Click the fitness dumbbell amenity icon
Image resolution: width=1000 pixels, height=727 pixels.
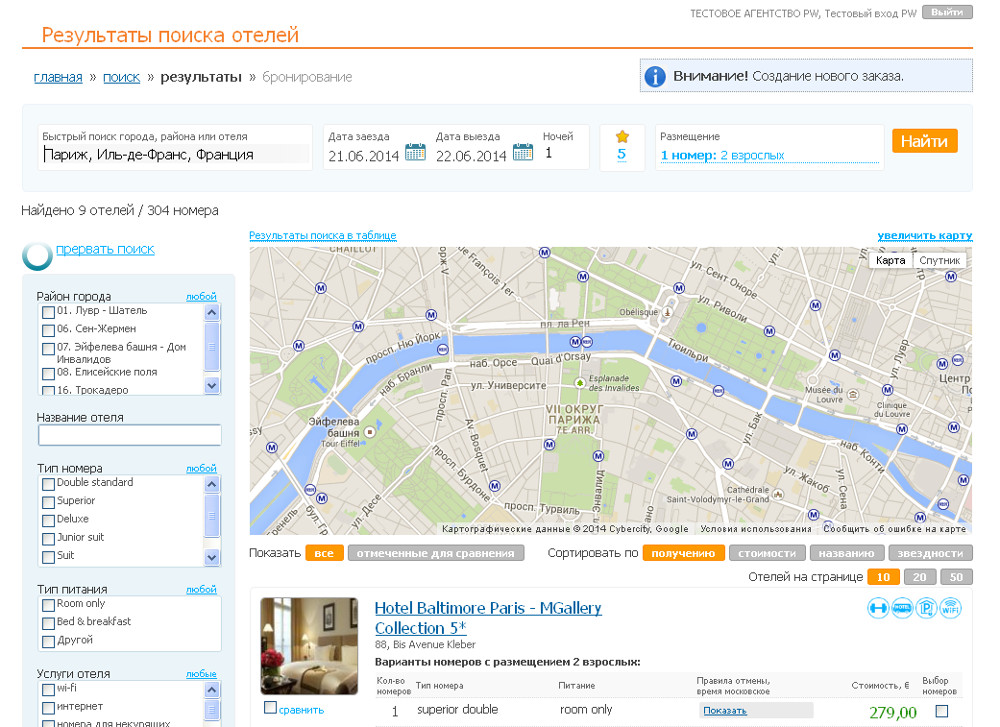[x=878, y=608]
